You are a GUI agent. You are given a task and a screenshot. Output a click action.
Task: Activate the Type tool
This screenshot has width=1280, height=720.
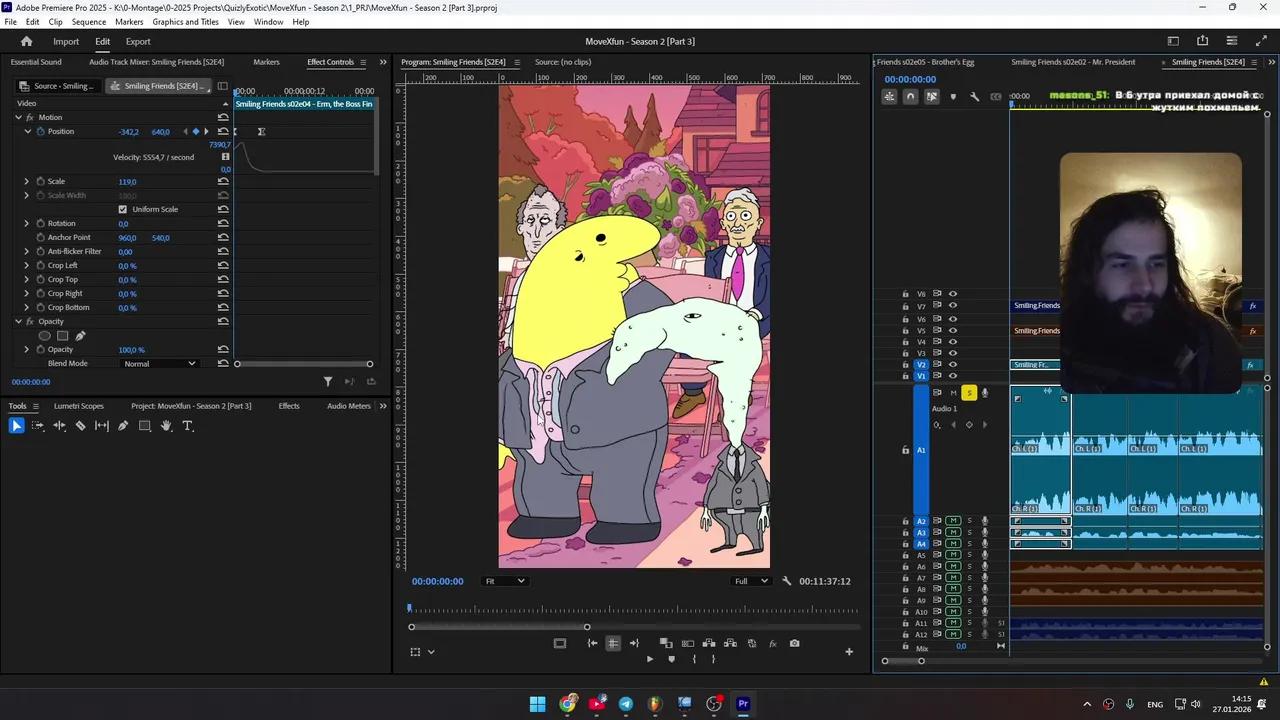point(187,426)
